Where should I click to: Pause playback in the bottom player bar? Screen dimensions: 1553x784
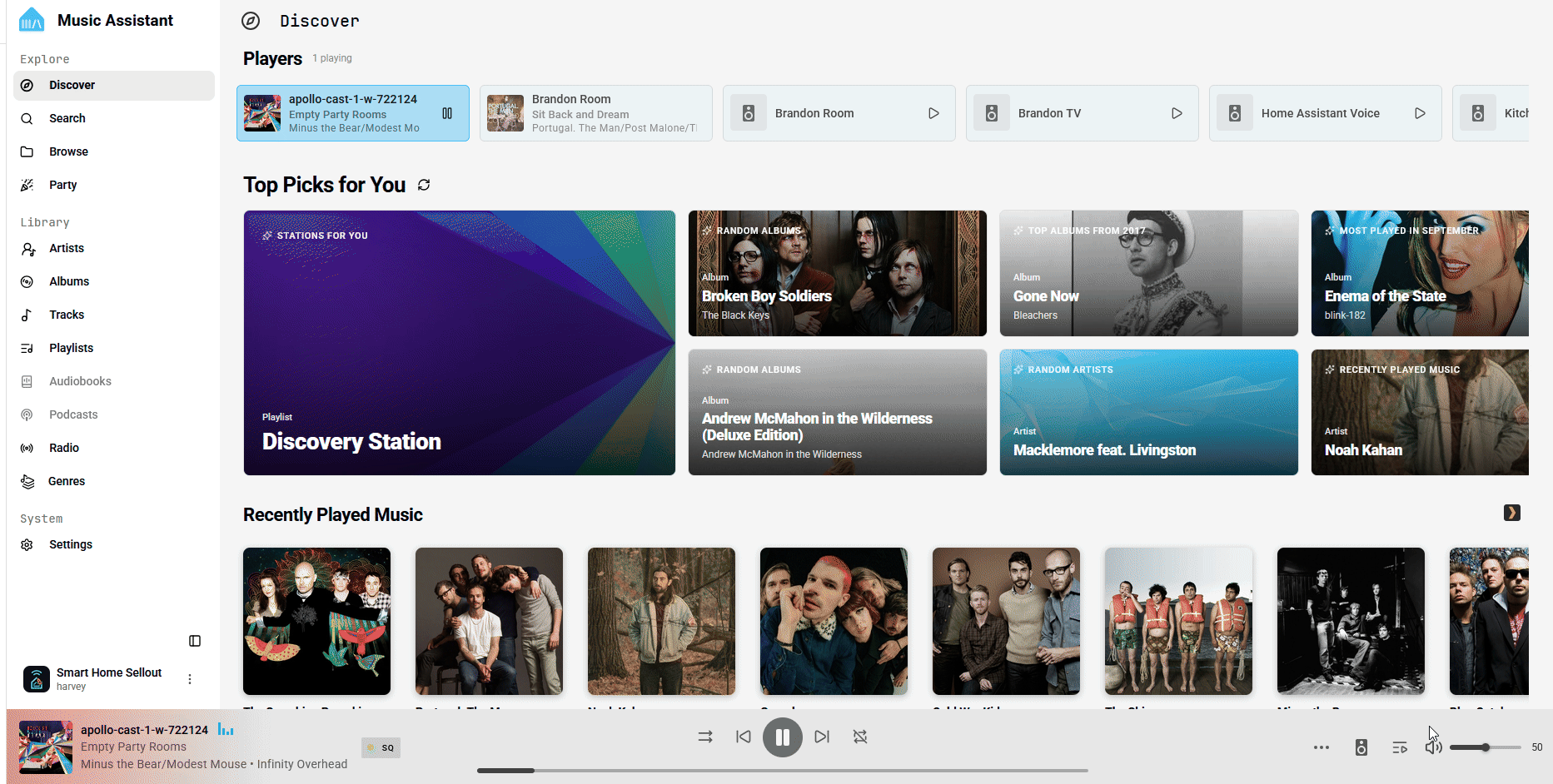pyautogui.click(x=783, y=737)
